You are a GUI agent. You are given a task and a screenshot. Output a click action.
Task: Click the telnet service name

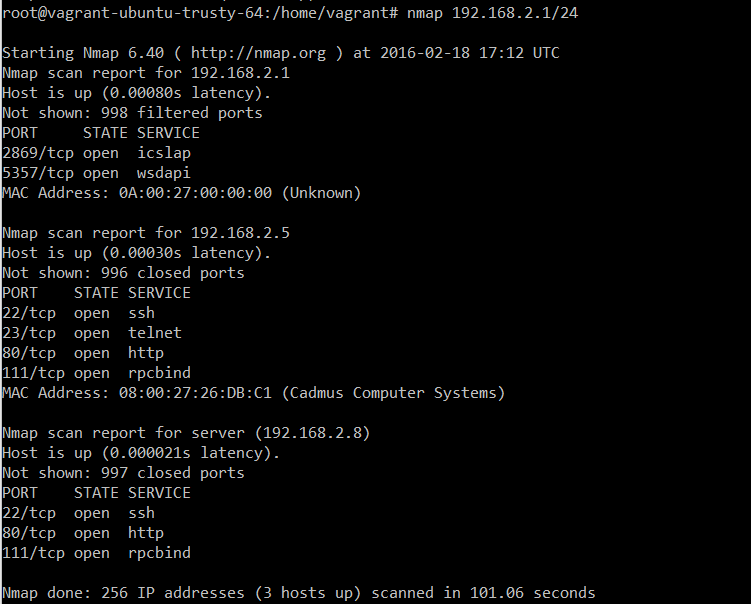tap(155, 333)
